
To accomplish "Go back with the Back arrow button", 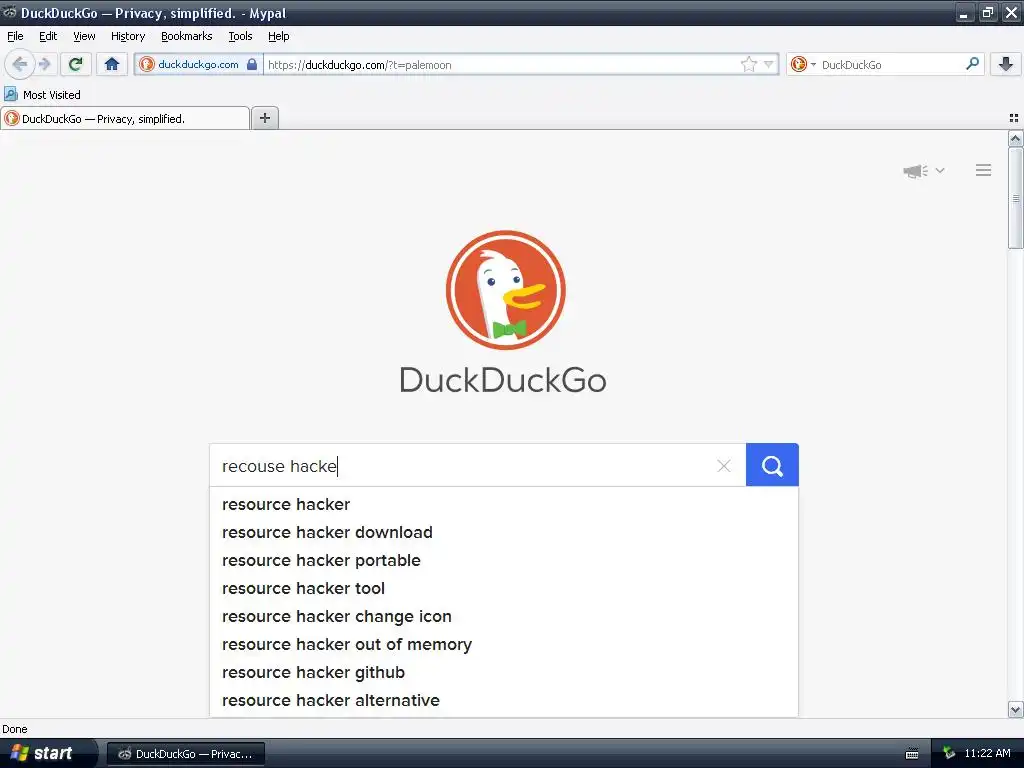I will click(x=20, y=64).
